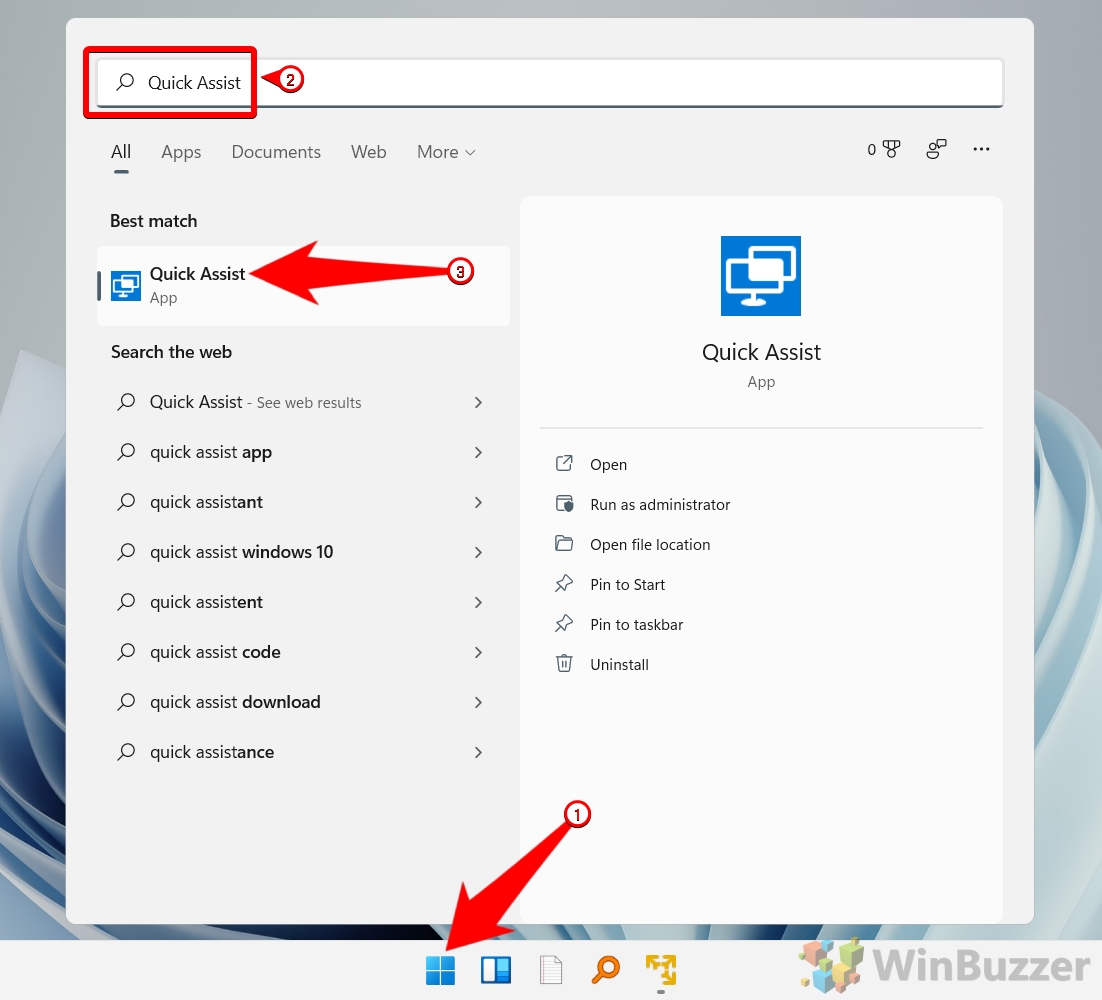Click the search magnifier icon in search box
This screenshot has height=1000, width=1102.
[x=125, y=82]
